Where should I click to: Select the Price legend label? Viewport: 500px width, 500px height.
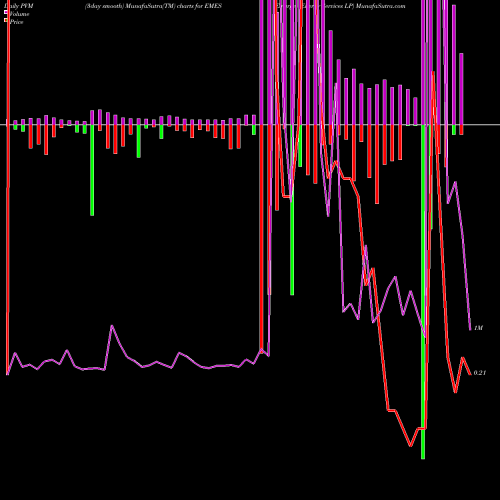tap(16, 22)
